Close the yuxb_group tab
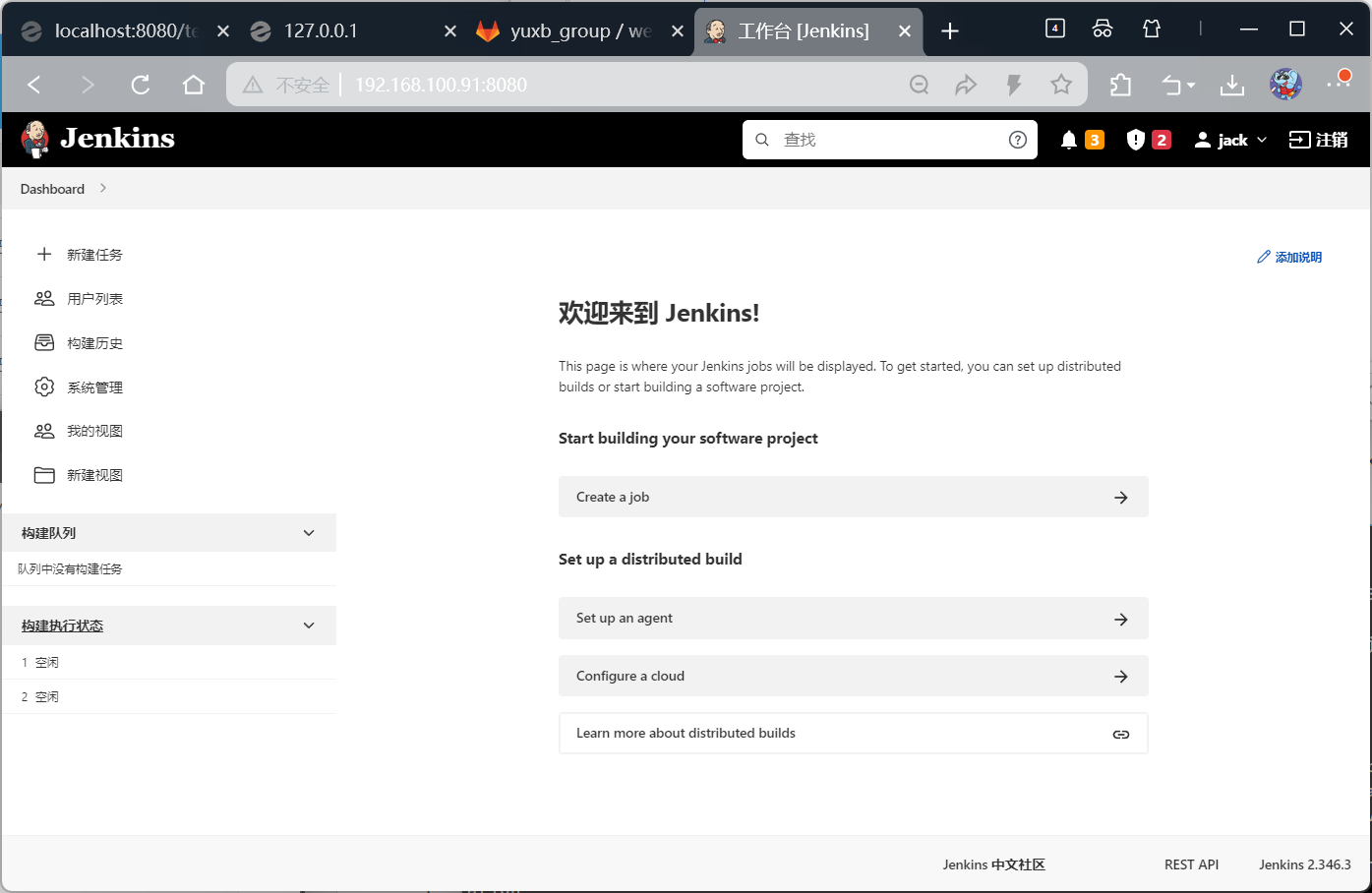This screenshot has width=1372, height=893. point(678,31)
